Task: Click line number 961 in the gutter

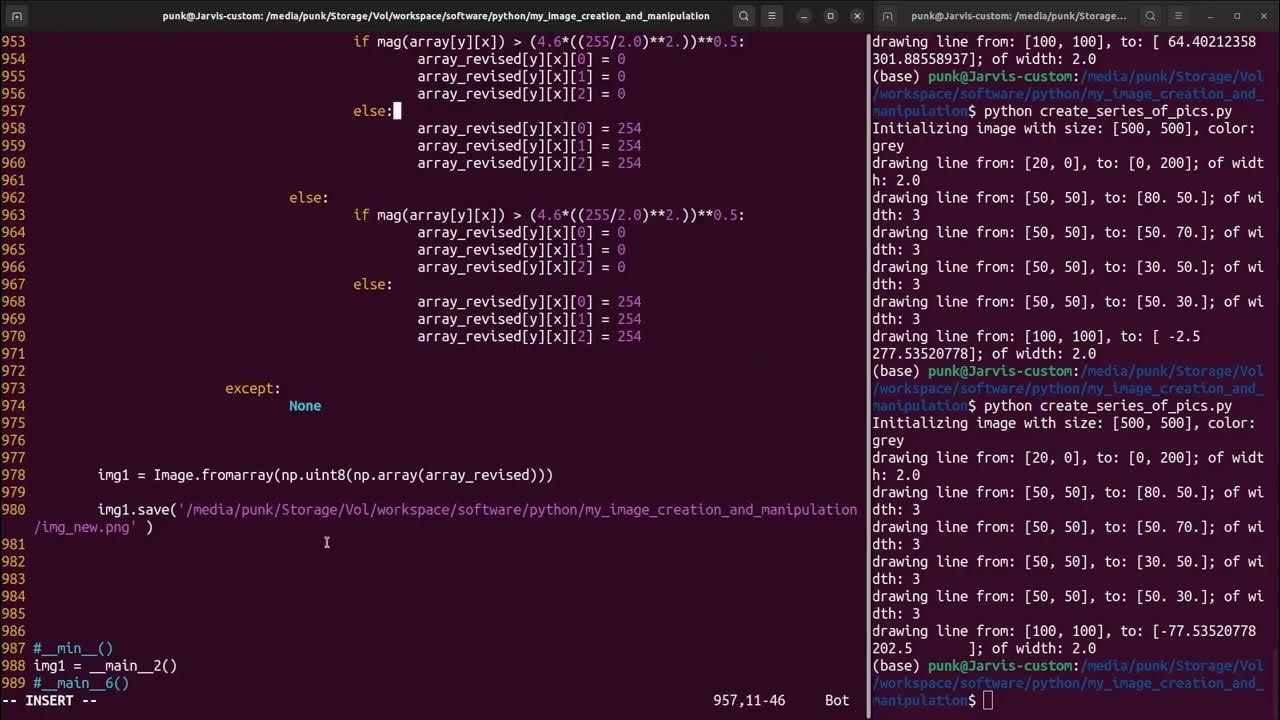Action: [13, 180]
